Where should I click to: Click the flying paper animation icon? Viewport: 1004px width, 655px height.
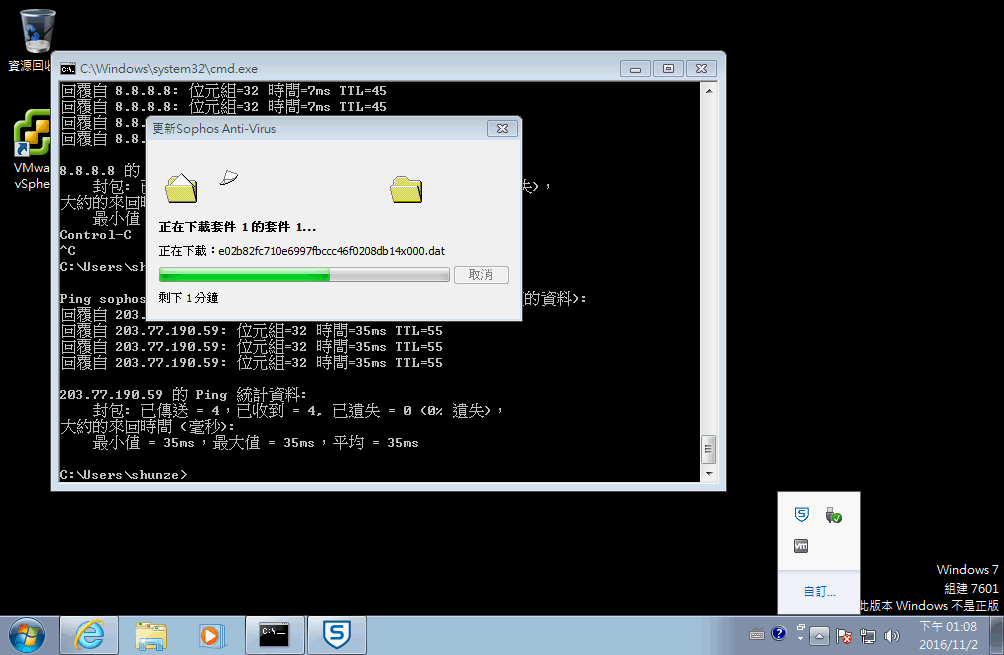tap(229, 177)
